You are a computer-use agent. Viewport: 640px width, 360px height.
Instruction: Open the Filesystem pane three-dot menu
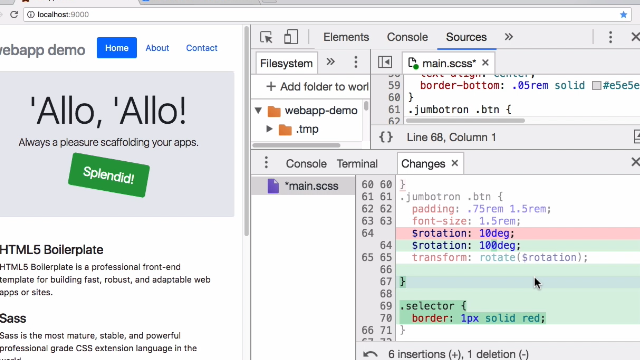[356, 62]
